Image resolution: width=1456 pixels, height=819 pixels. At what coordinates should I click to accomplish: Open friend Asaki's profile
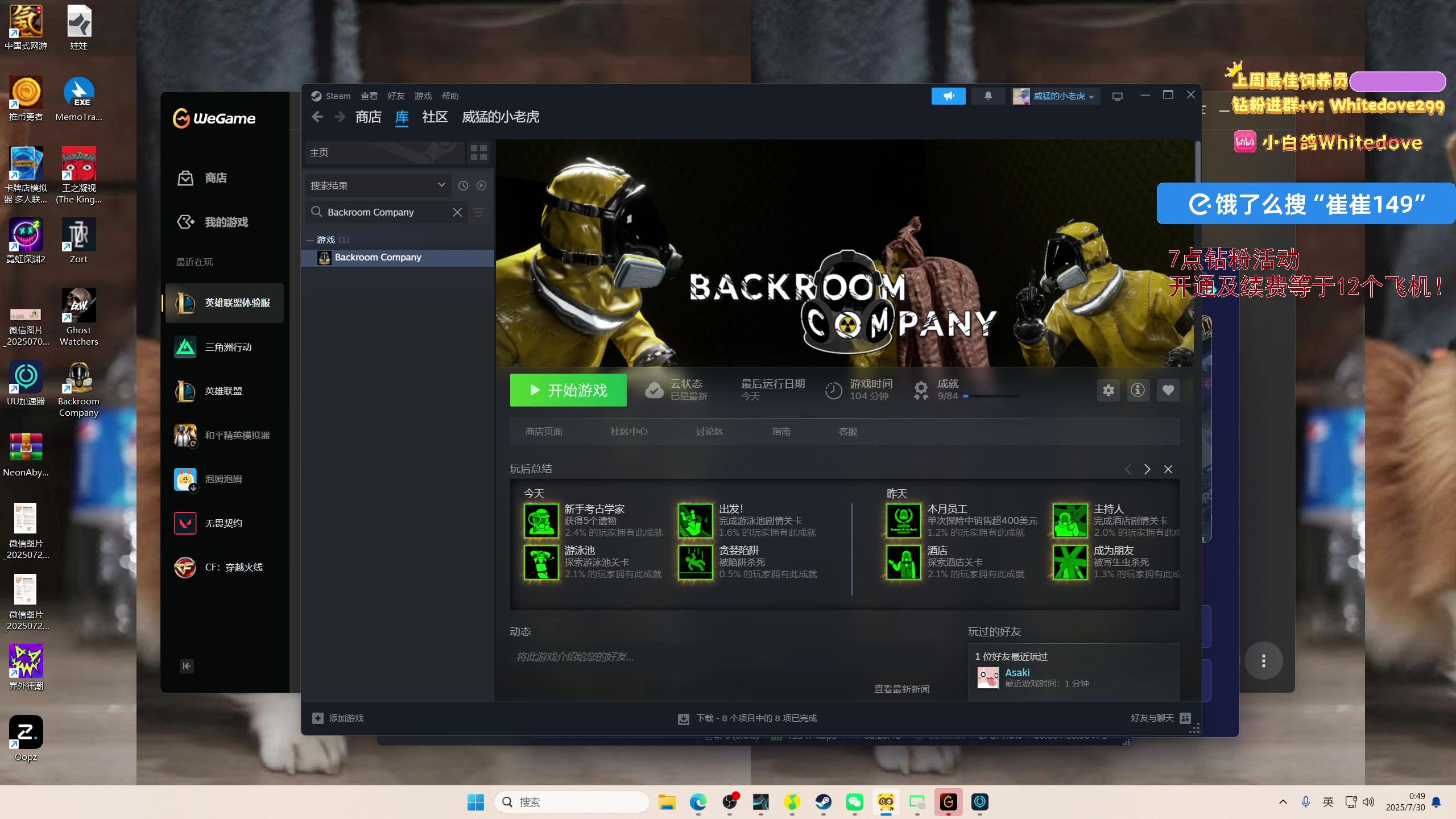point(1017,672)
